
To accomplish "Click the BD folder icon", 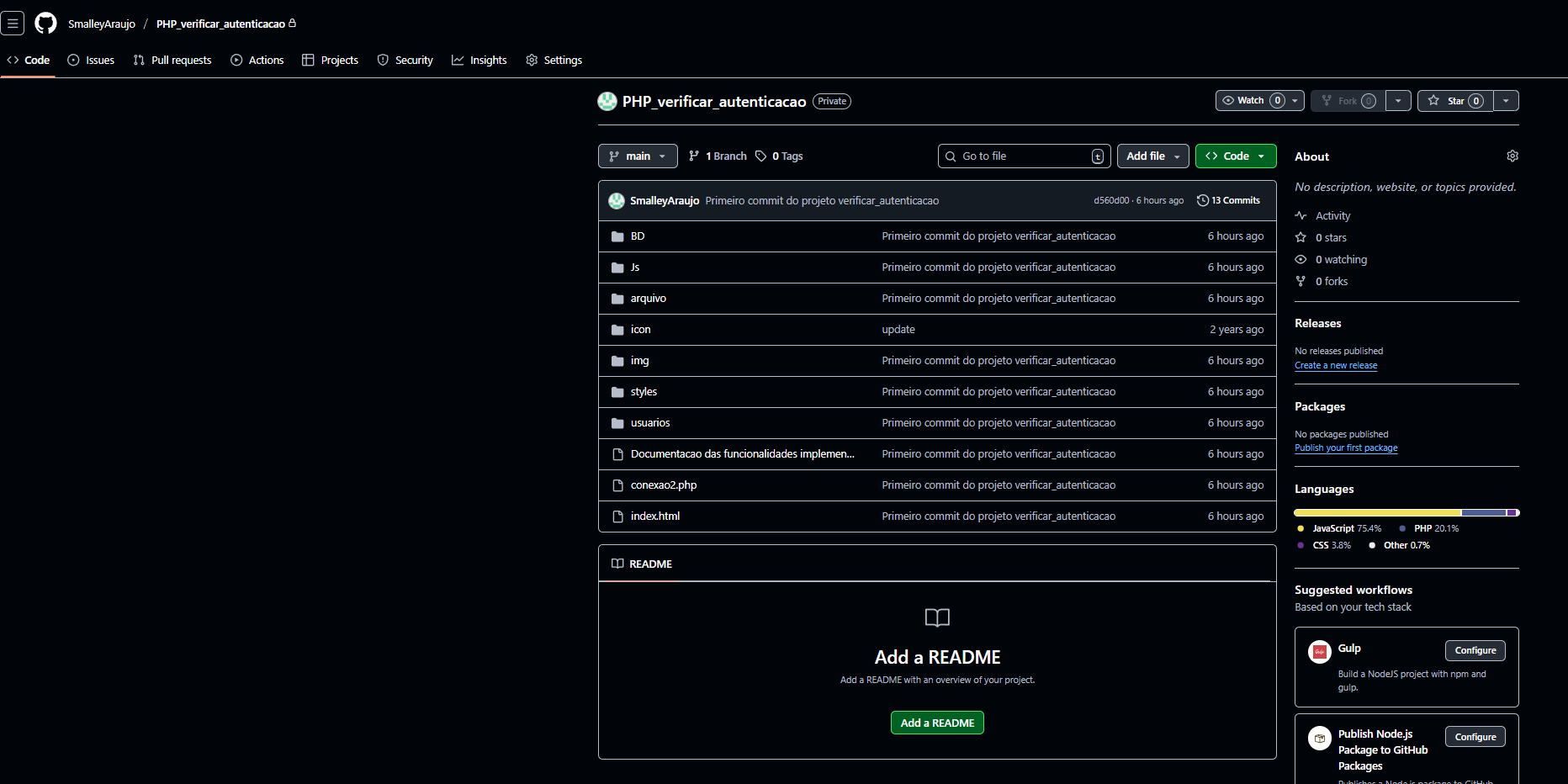I will click(x=617, y=236).
